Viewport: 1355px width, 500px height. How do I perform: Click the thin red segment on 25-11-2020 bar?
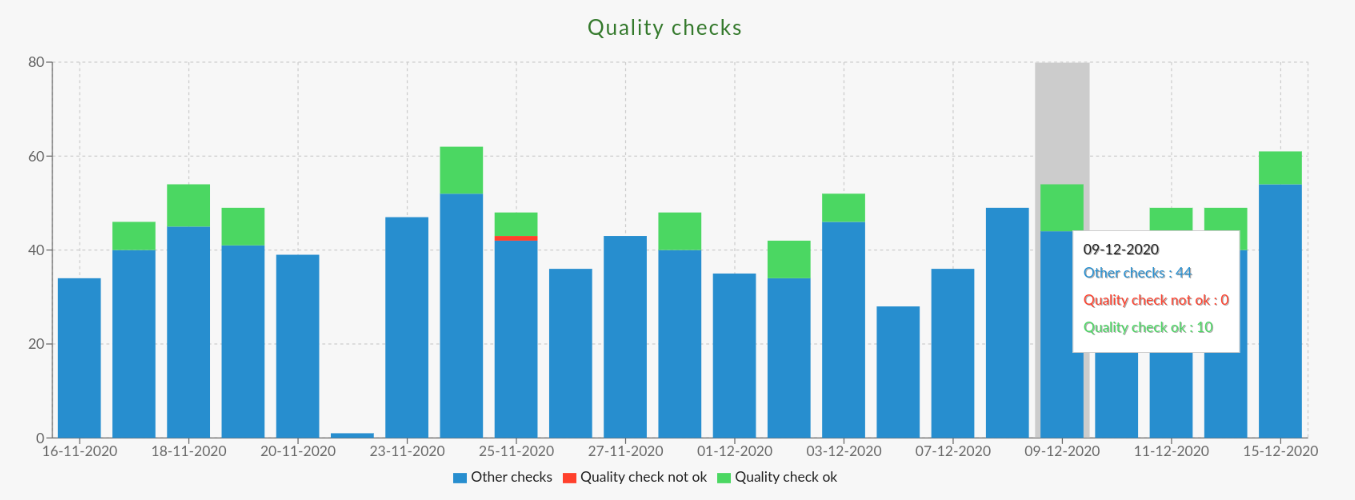[x=516, y=238]
